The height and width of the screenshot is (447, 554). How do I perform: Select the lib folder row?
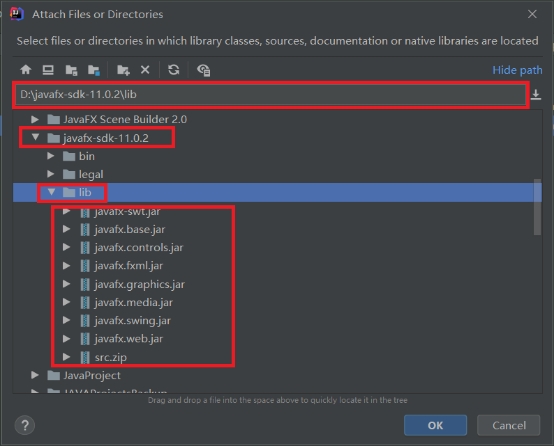[x=277, y=193]
